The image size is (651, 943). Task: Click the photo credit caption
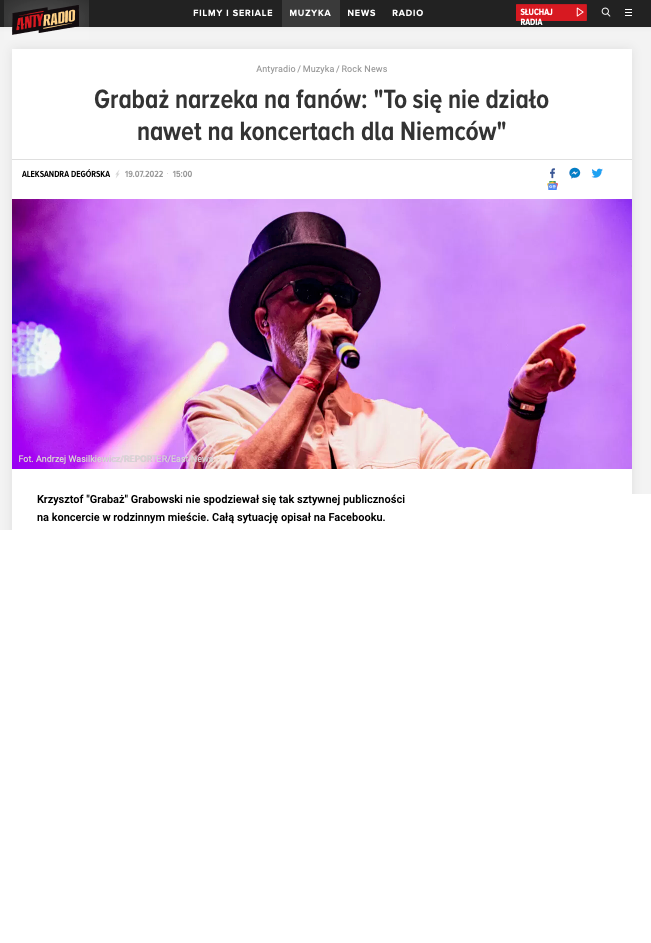pos(116,459)
